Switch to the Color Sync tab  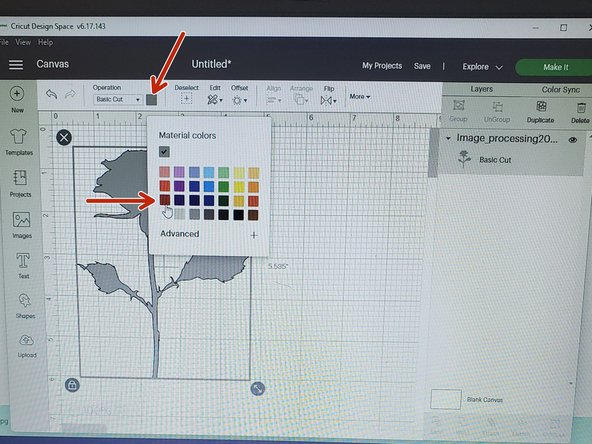pos(561,89)
